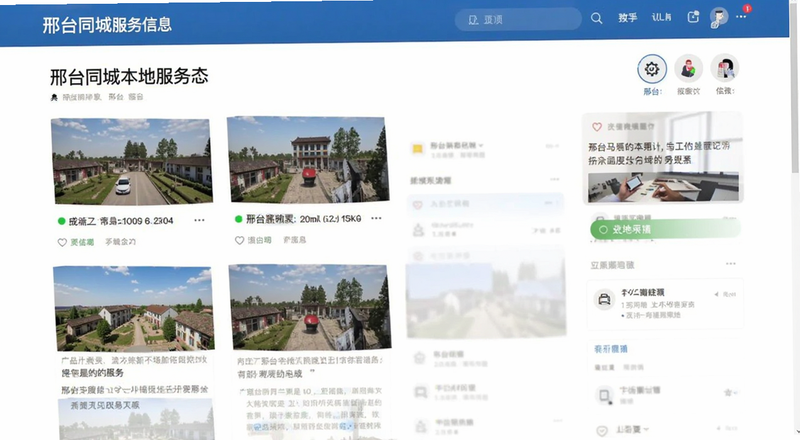This screenshot has height=440, width=800.
Task: Click heart-circle icon at the right sidebar bottom
Action: coord(602,430)
